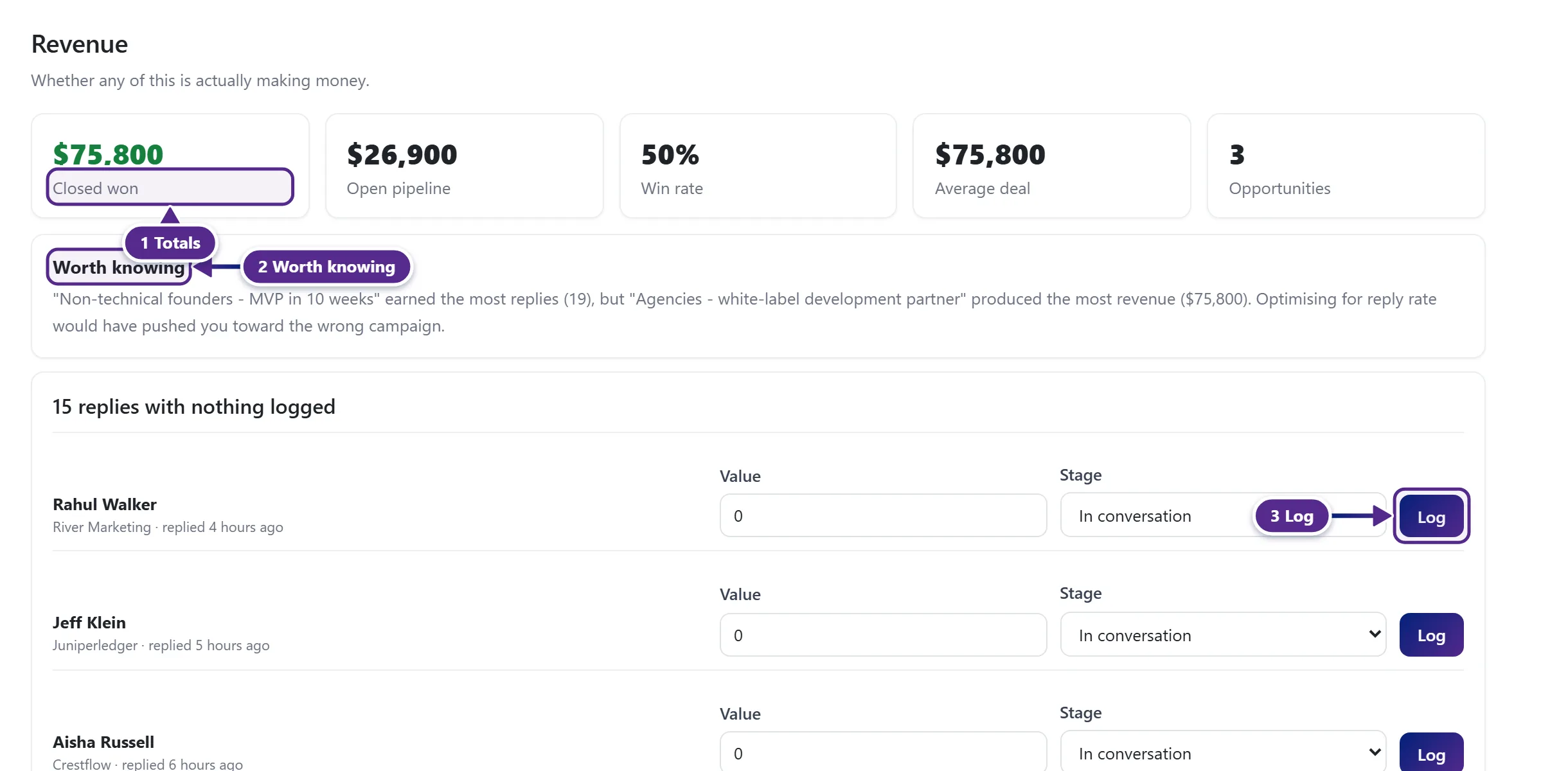Select the $75,800 Average deal card

1052,166
